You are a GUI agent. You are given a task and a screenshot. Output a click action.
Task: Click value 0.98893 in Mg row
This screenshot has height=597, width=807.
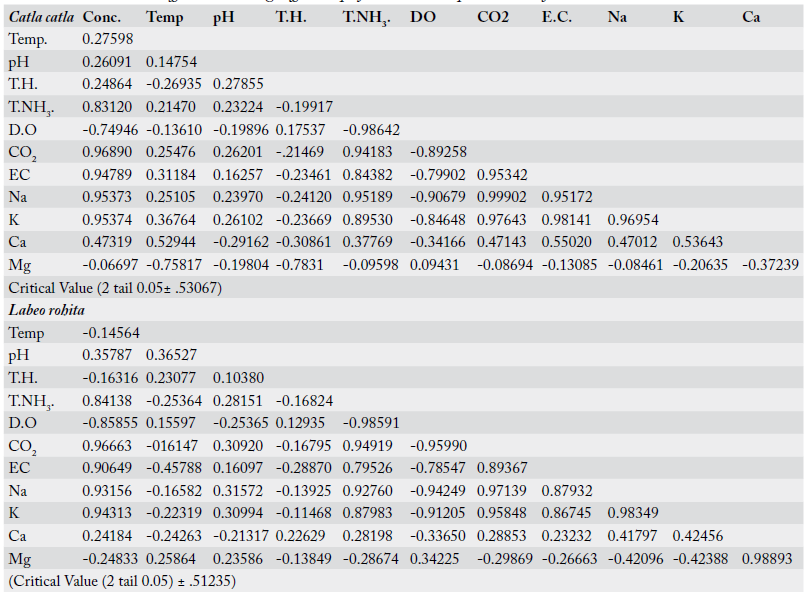click(x=767, y=559)
